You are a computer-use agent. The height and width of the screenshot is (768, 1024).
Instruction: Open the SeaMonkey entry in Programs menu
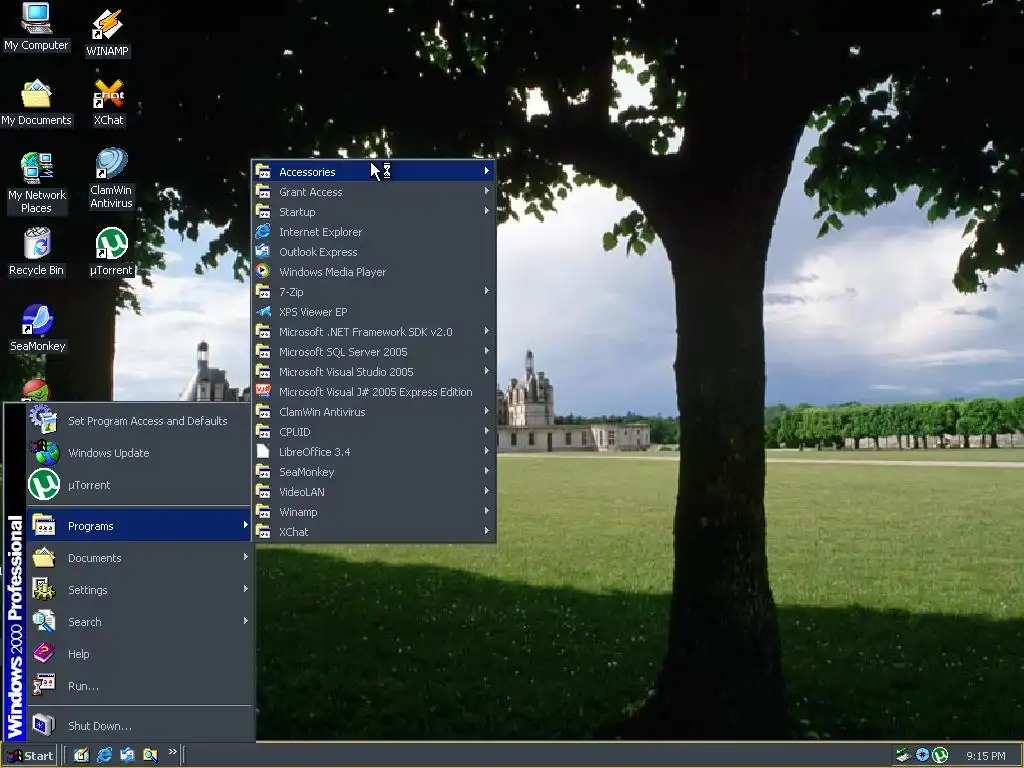point(374,472)
